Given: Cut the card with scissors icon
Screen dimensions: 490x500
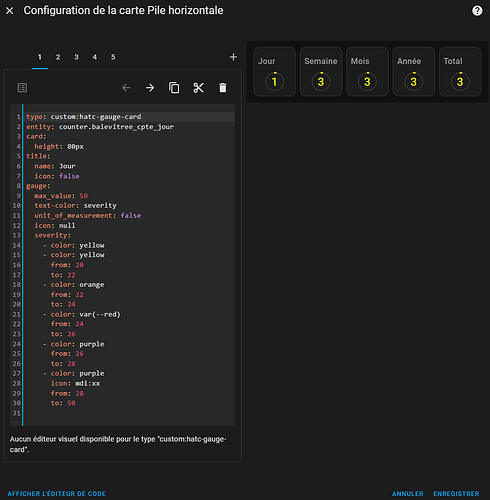Looking at the screenshot, I should 198,88.
